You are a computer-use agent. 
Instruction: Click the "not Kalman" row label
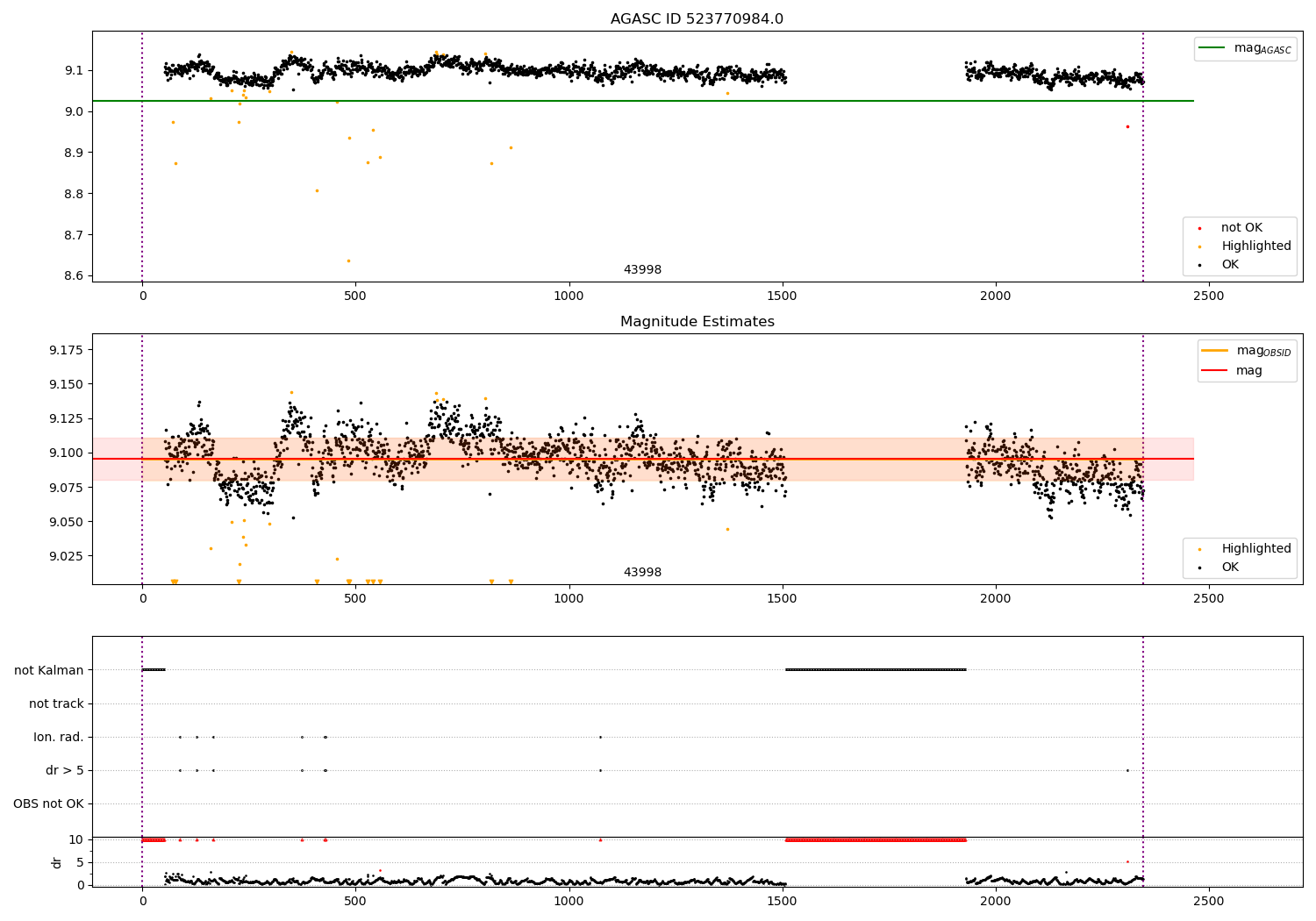click(49, 670)
